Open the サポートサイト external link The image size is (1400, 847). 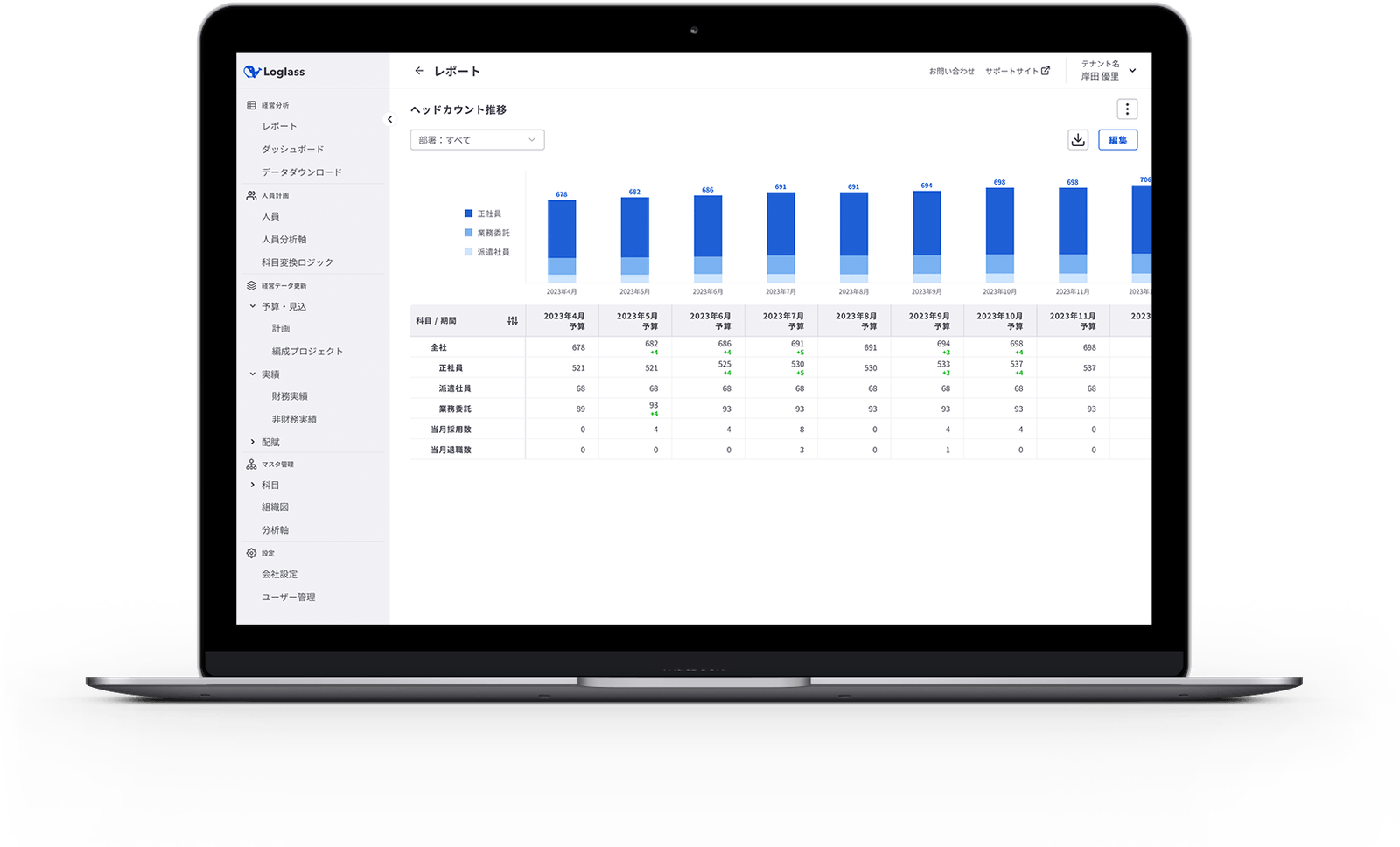[1017, 71]
